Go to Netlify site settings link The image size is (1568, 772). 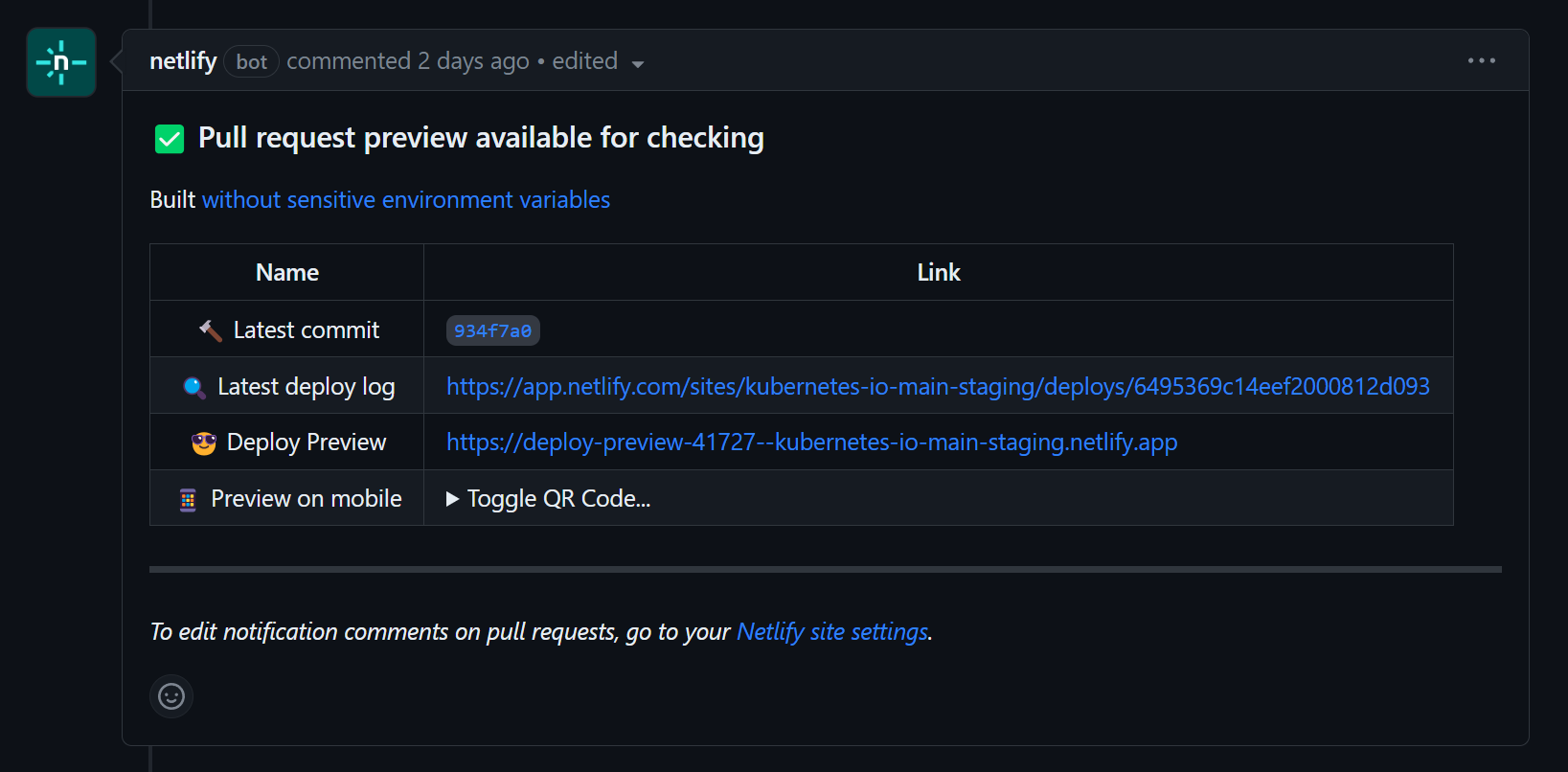tap(831, 632)
